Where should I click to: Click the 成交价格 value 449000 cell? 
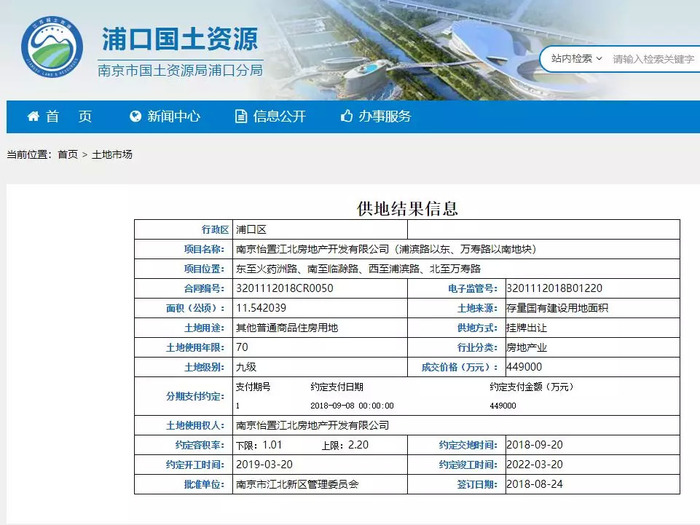[x=592, y=367]
